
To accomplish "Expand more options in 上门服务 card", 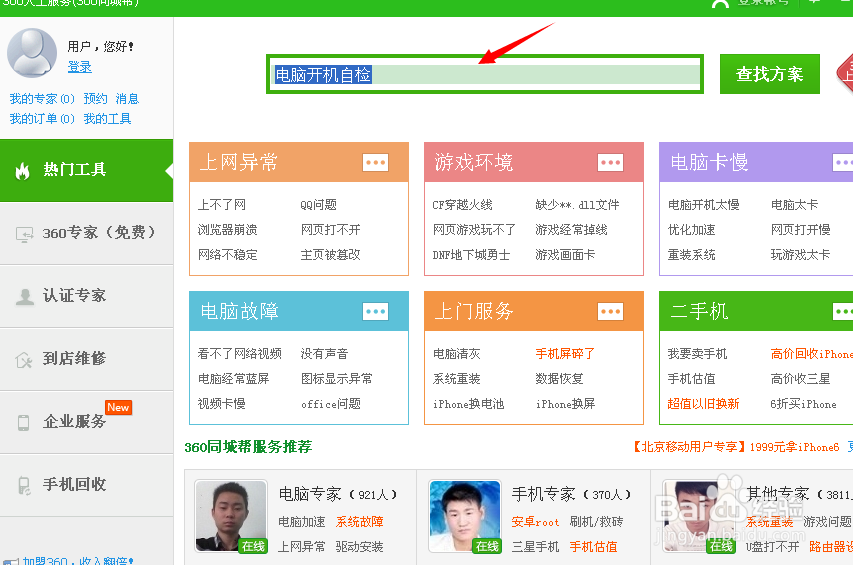I will [x=610, y=312].
